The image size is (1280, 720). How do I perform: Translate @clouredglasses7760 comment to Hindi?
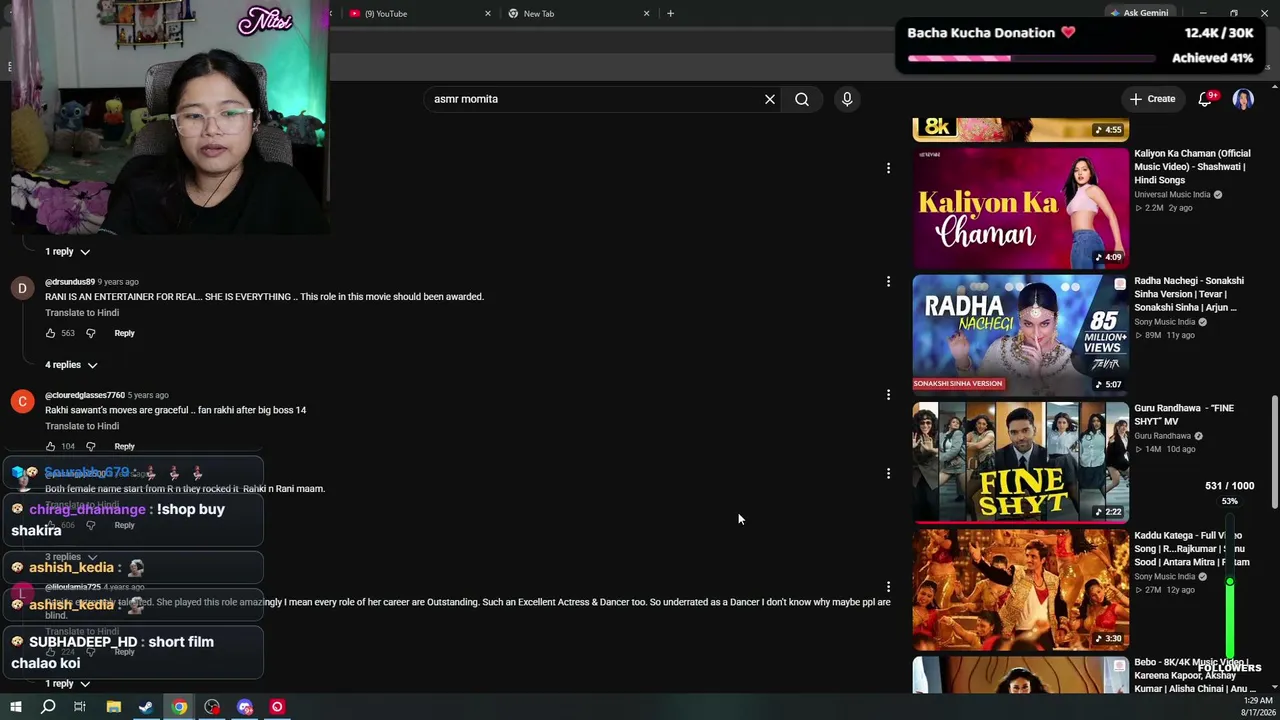[82, 426]
